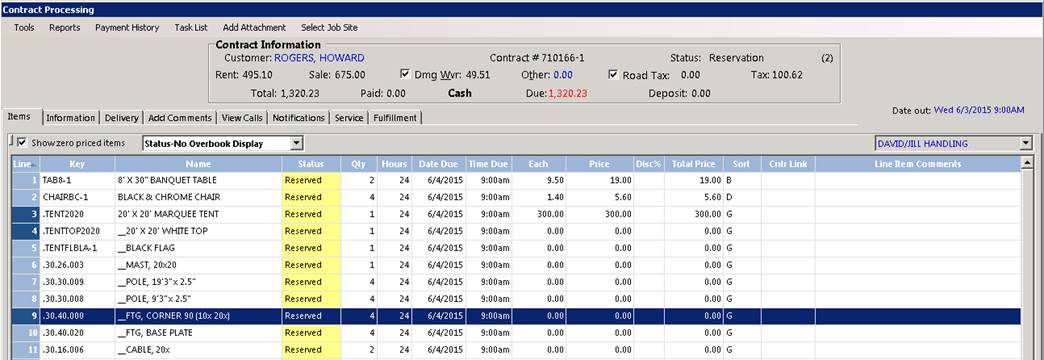The width and height of the screenshot is (1044, 360).
Task: Click the Total Price column header
Action: point(693,164)
